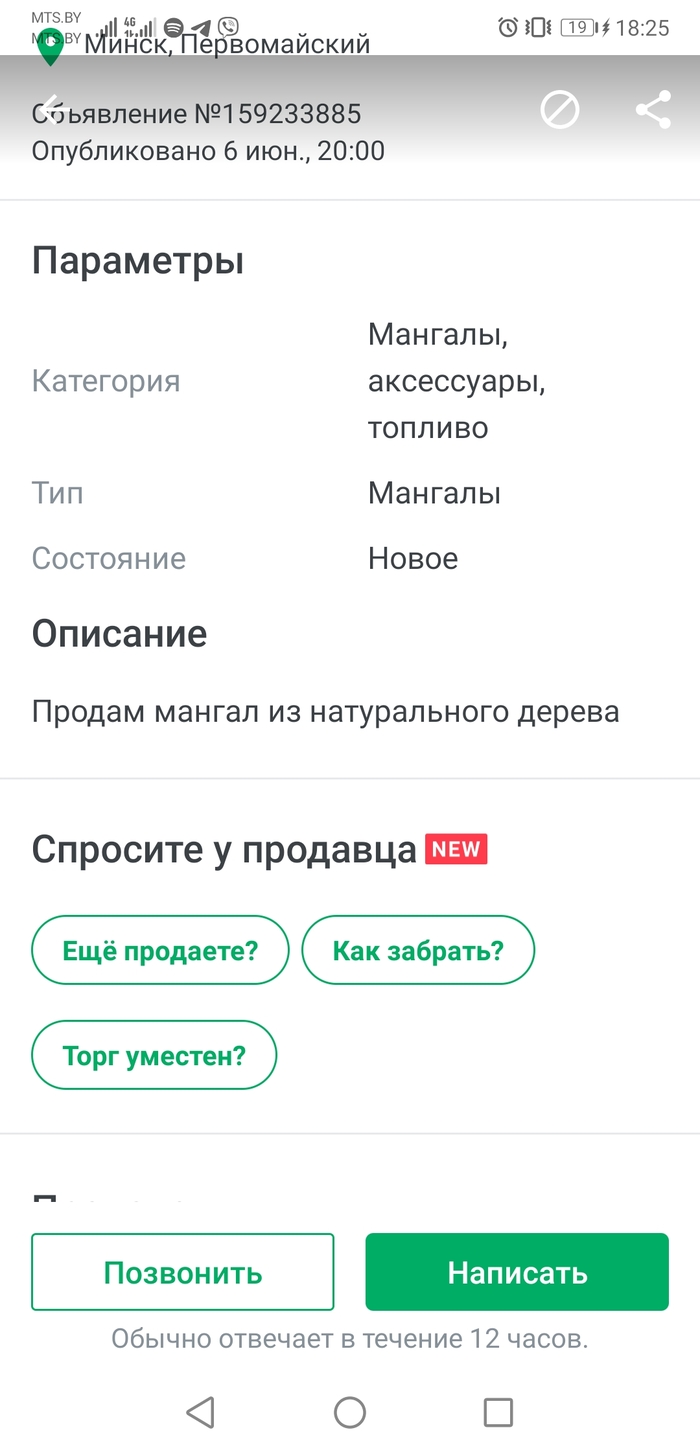700x1454 pixels.
Task: Tap the "Минск, Первомайский" location text
Action: [227, 44]
